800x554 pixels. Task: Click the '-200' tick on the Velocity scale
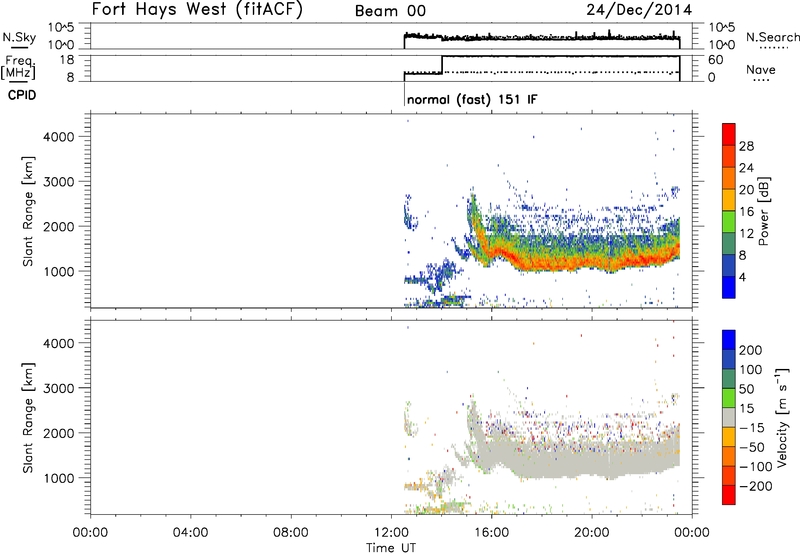click(756, 486)
